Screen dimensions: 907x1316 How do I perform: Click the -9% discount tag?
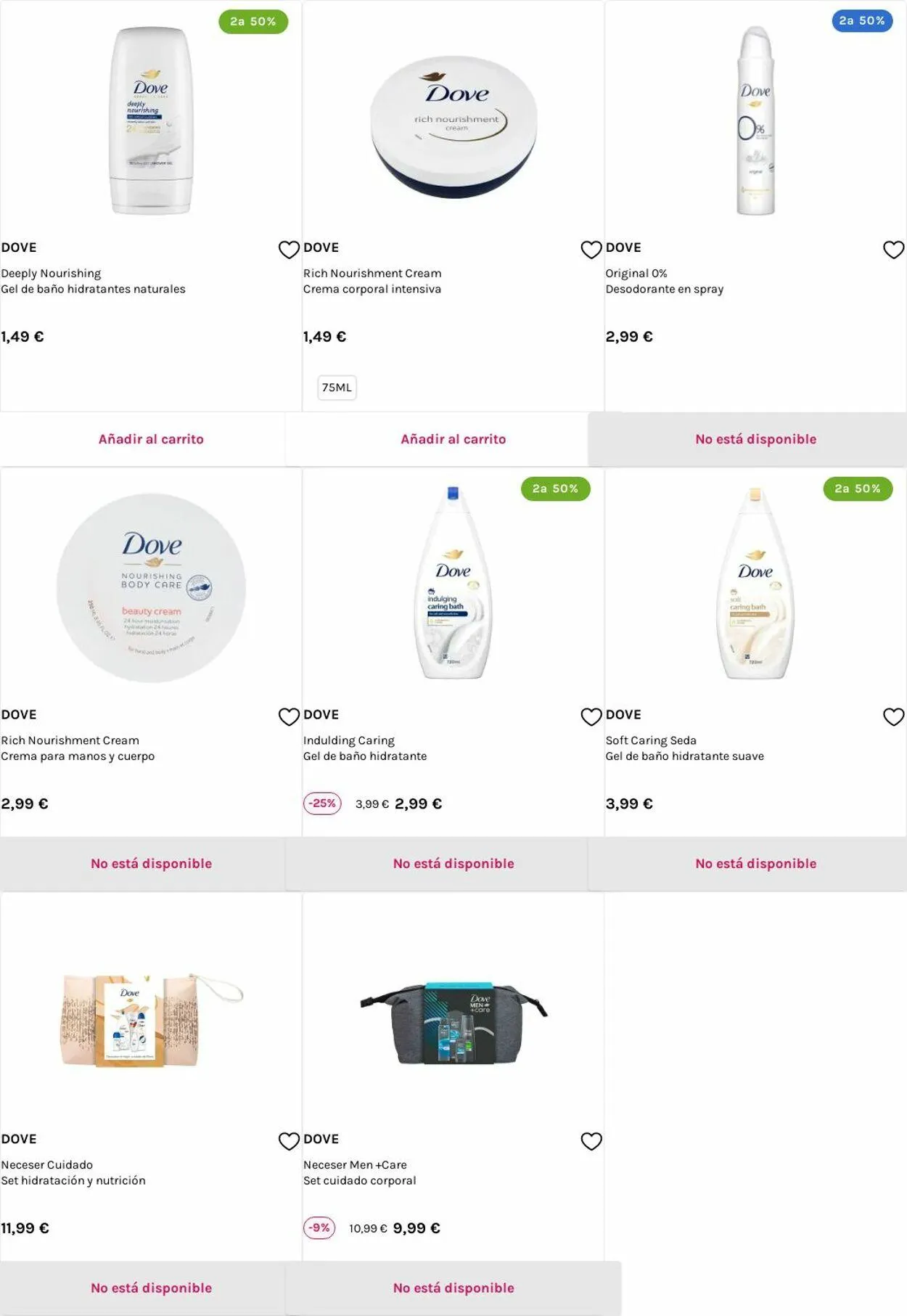pyautogui.click(x=319, y=1228)
